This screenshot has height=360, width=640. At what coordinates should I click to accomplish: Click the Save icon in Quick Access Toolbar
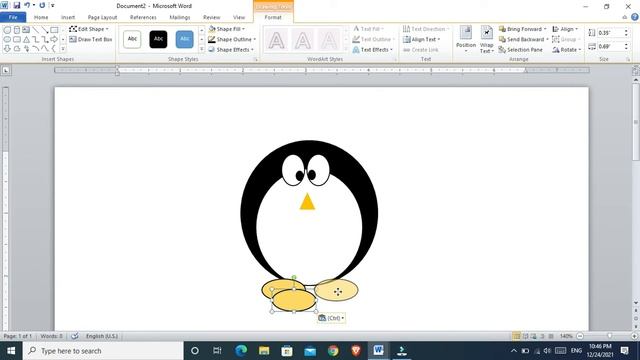[x=17, y=6]
